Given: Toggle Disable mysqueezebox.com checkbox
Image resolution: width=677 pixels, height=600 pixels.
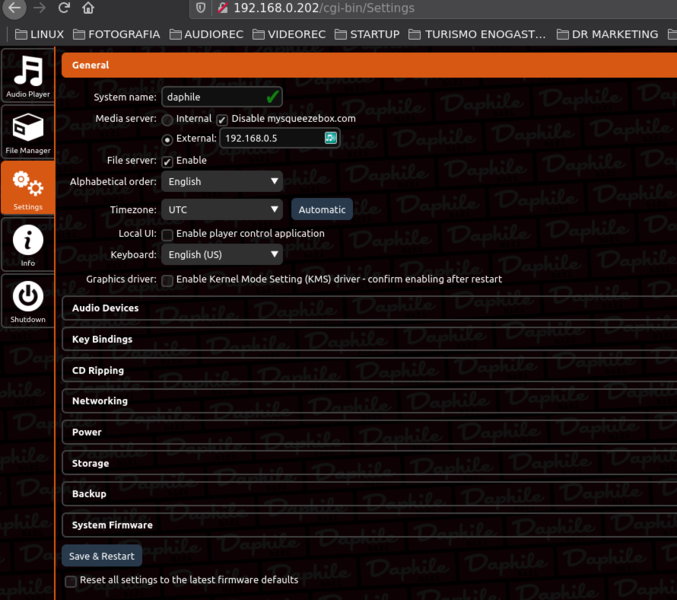Looking at the screenshot, I should [222, 119].
